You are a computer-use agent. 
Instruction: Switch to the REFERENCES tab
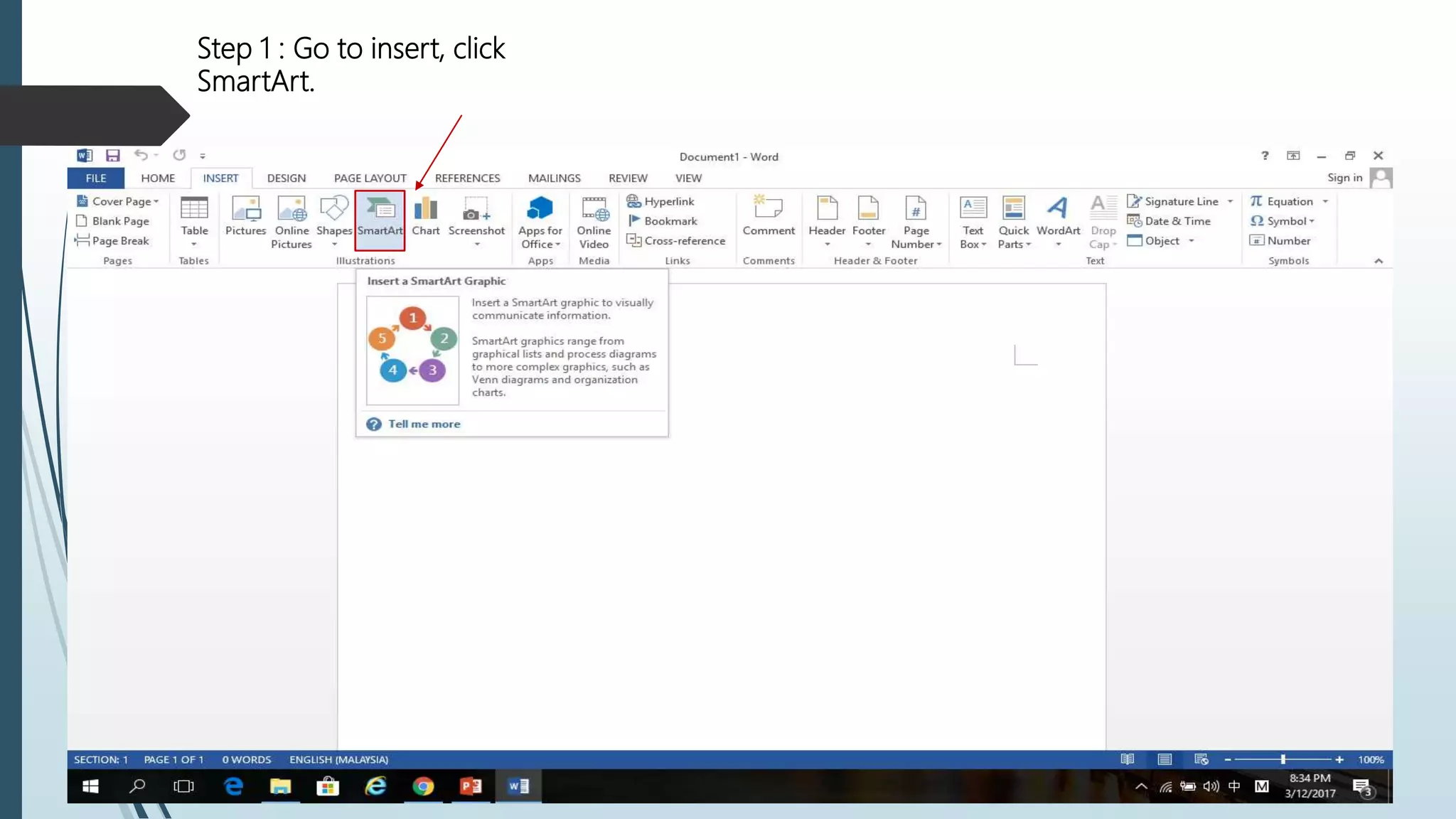pos(467,178)
